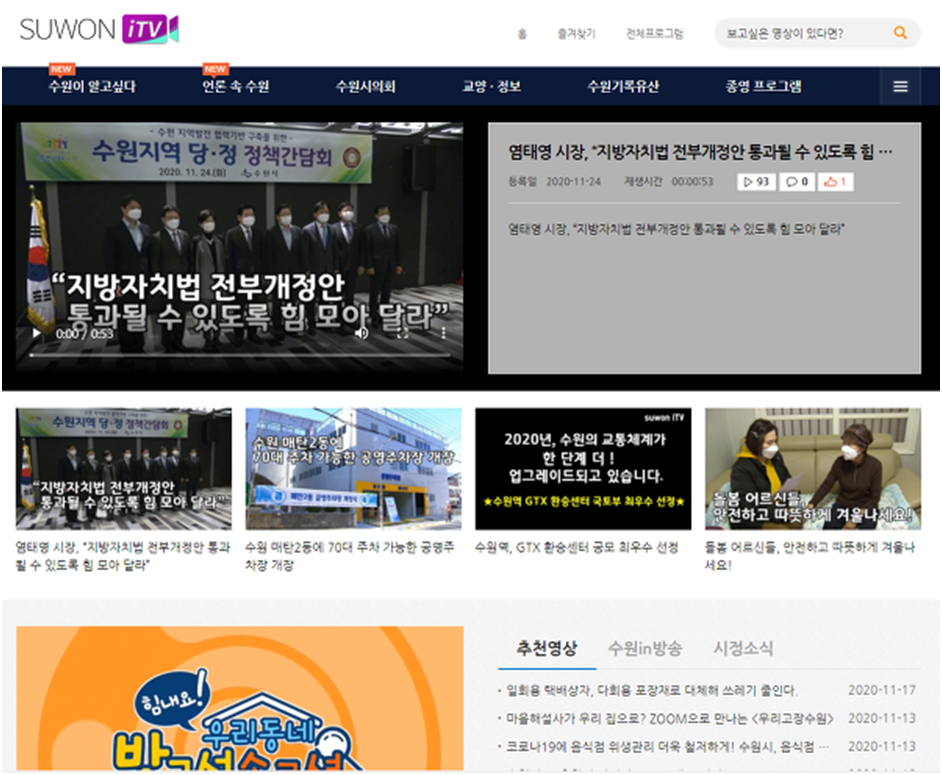The width and height of the screenshot is (942, 775).
Task: Click the 우리동네 orange banner image
Action: (x=240, y=698)
